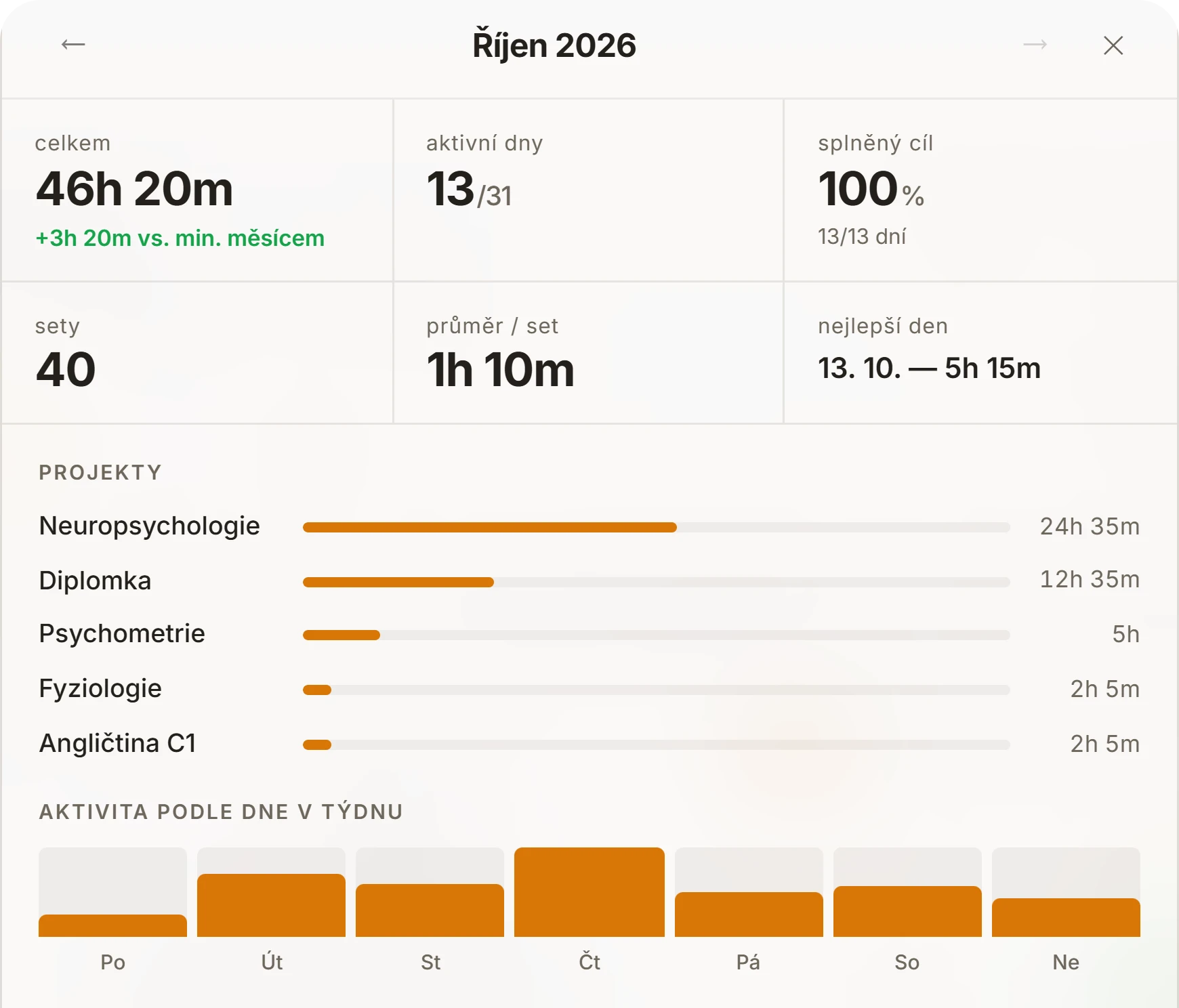Click the Angličtina C1 progress bar
The image size is (1179, 1008).
click(x=657, y=744)
